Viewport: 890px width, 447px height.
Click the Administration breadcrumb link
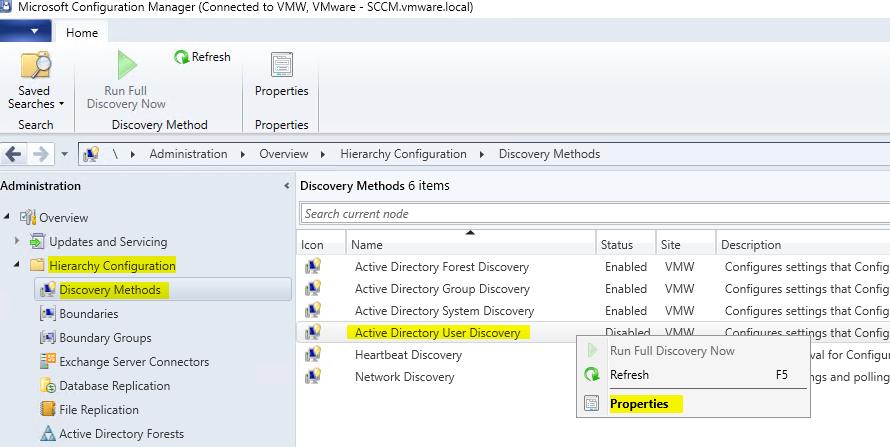(188, 154)
